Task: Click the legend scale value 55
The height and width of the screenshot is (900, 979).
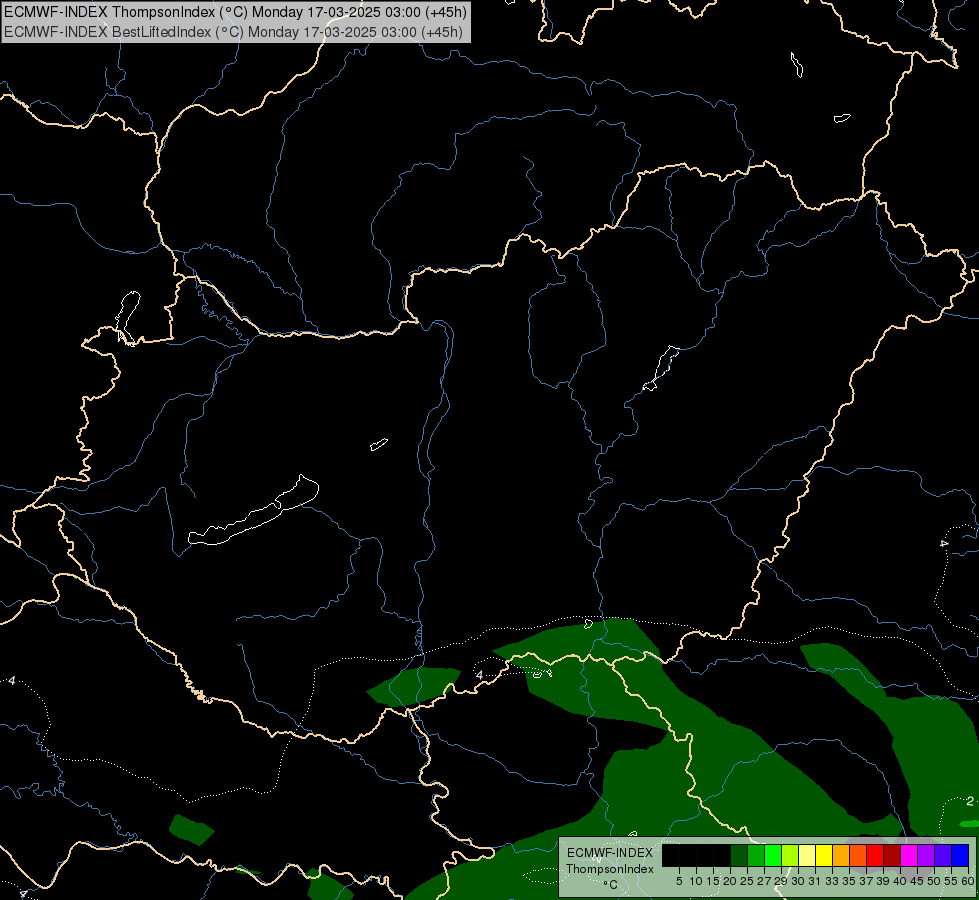Action: [x=951, y=881]
